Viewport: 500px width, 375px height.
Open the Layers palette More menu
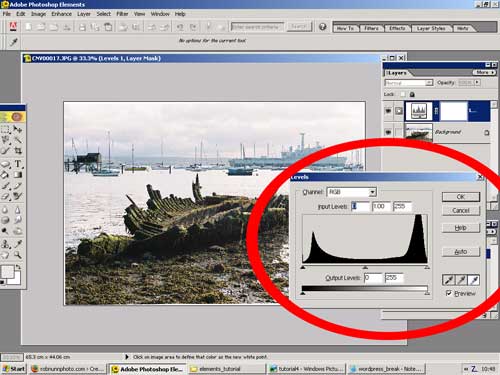484,72
